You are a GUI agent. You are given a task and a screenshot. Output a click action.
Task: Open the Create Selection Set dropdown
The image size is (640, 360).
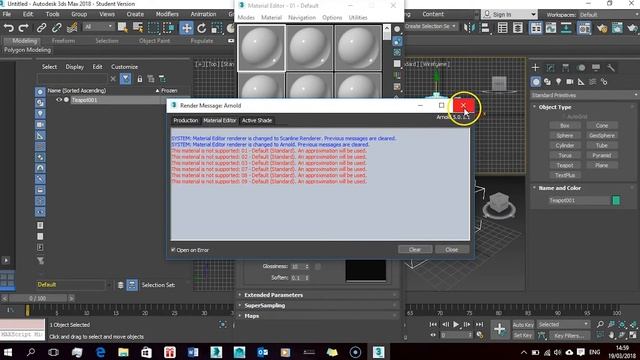430,27
